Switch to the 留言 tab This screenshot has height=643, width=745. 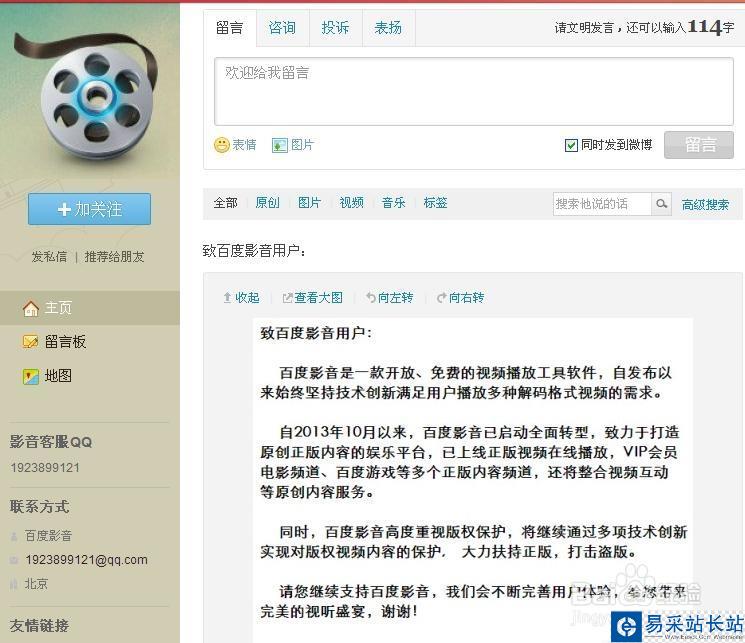coord(230,28)
